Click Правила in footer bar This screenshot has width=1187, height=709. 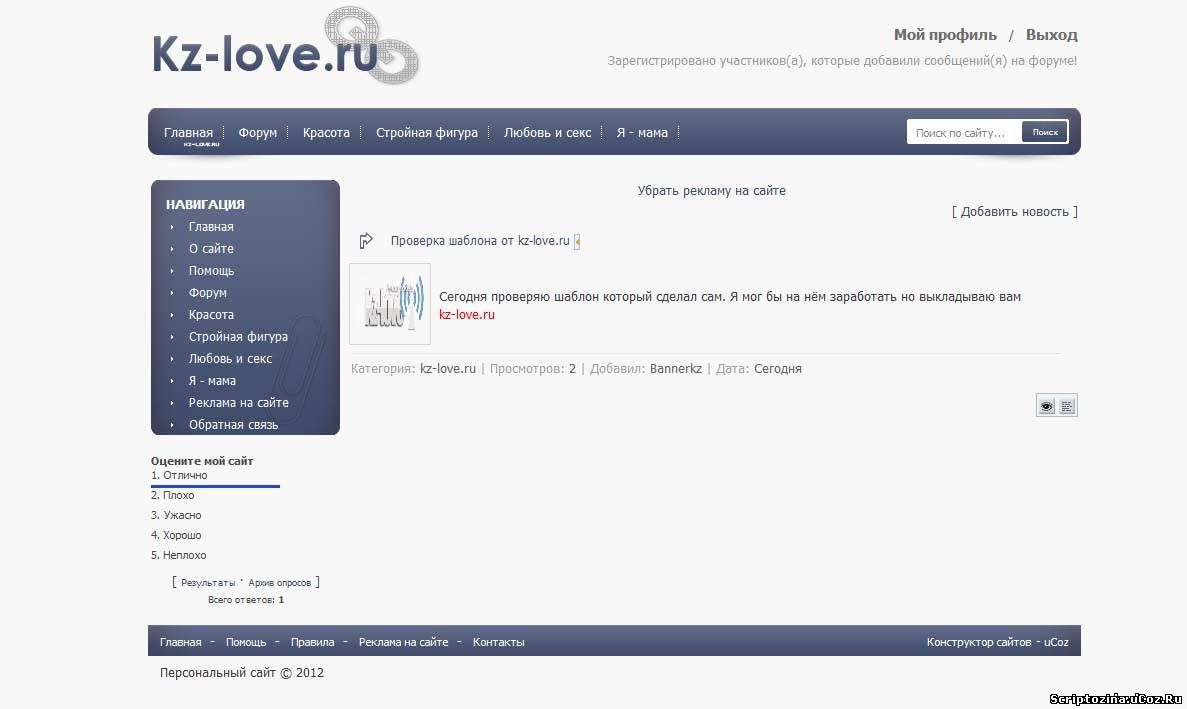click(313, 642)
